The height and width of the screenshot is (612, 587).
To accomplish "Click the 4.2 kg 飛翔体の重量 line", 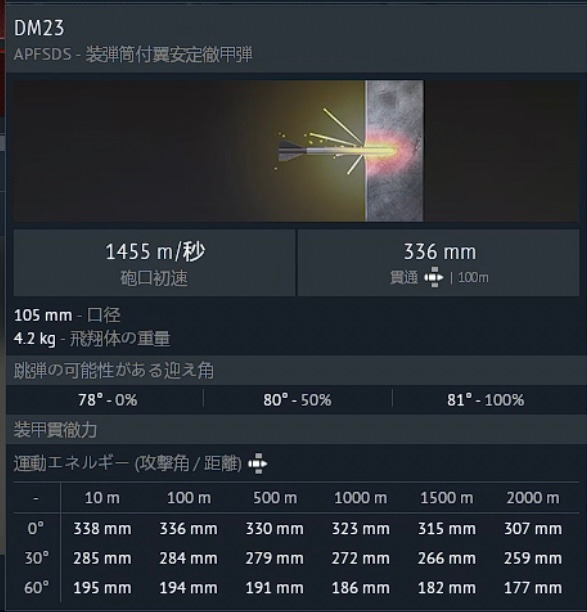I will click(92, 338).
